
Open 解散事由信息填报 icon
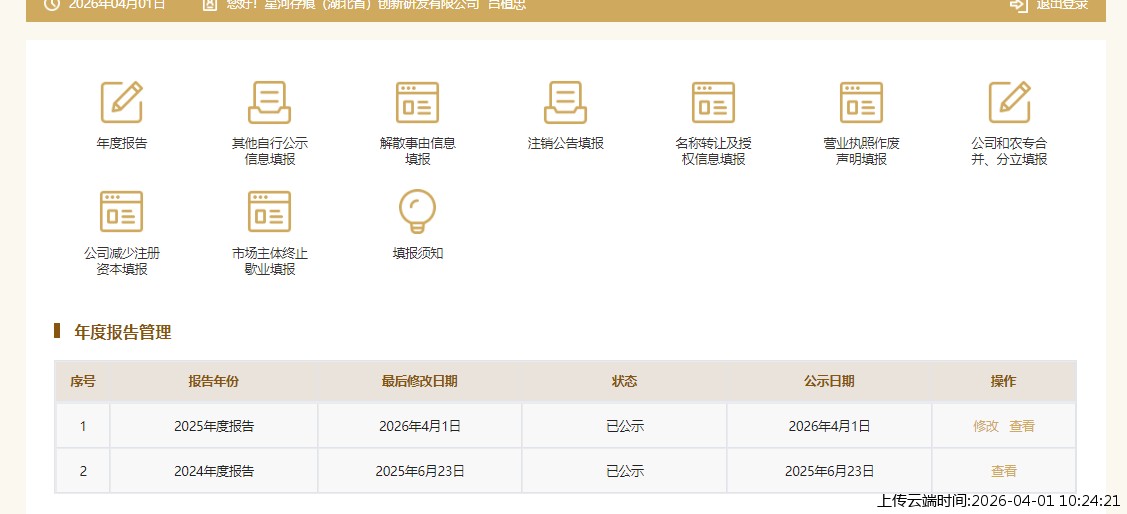pos(418,102)
